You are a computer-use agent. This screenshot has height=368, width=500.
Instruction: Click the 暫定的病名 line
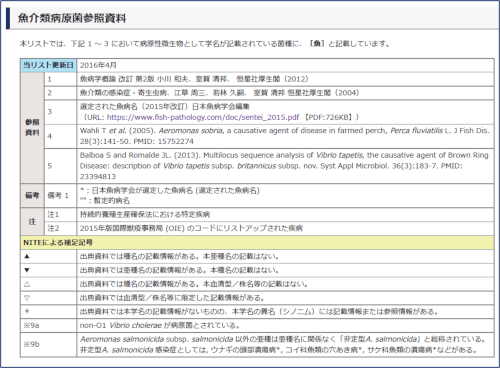tap(105, 201)
